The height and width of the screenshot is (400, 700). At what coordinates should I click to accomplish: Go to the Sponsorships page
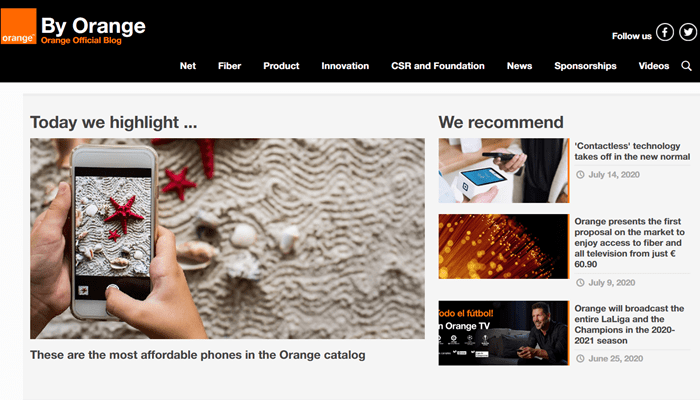[x=585, y=66]
